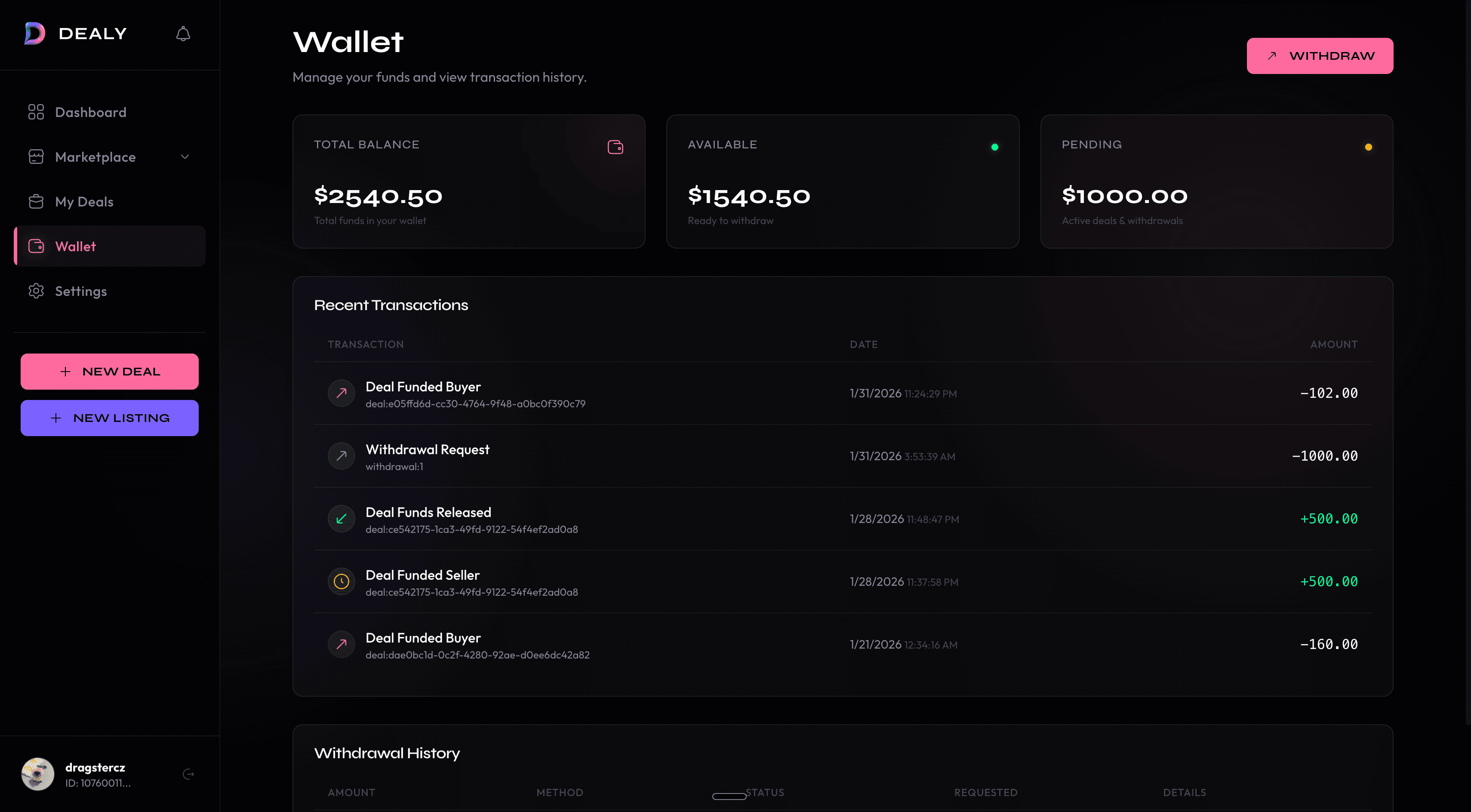Viewport: 1471px width, 812px height.
Task: Click the arrow icon on Withdrawal Request row
Action: tap(341, 456)
